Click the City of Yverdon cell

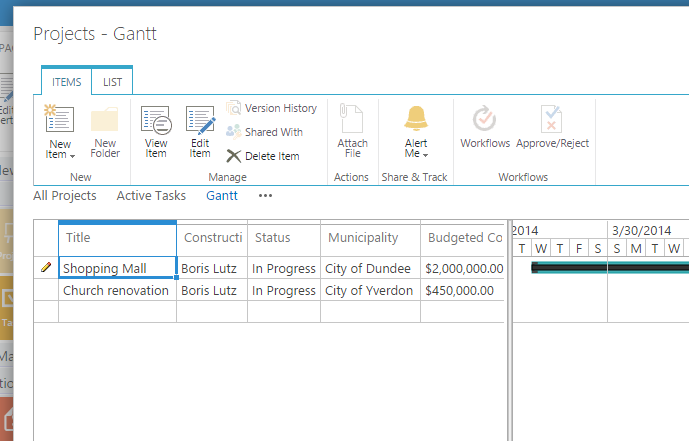(x=370, y=290)
